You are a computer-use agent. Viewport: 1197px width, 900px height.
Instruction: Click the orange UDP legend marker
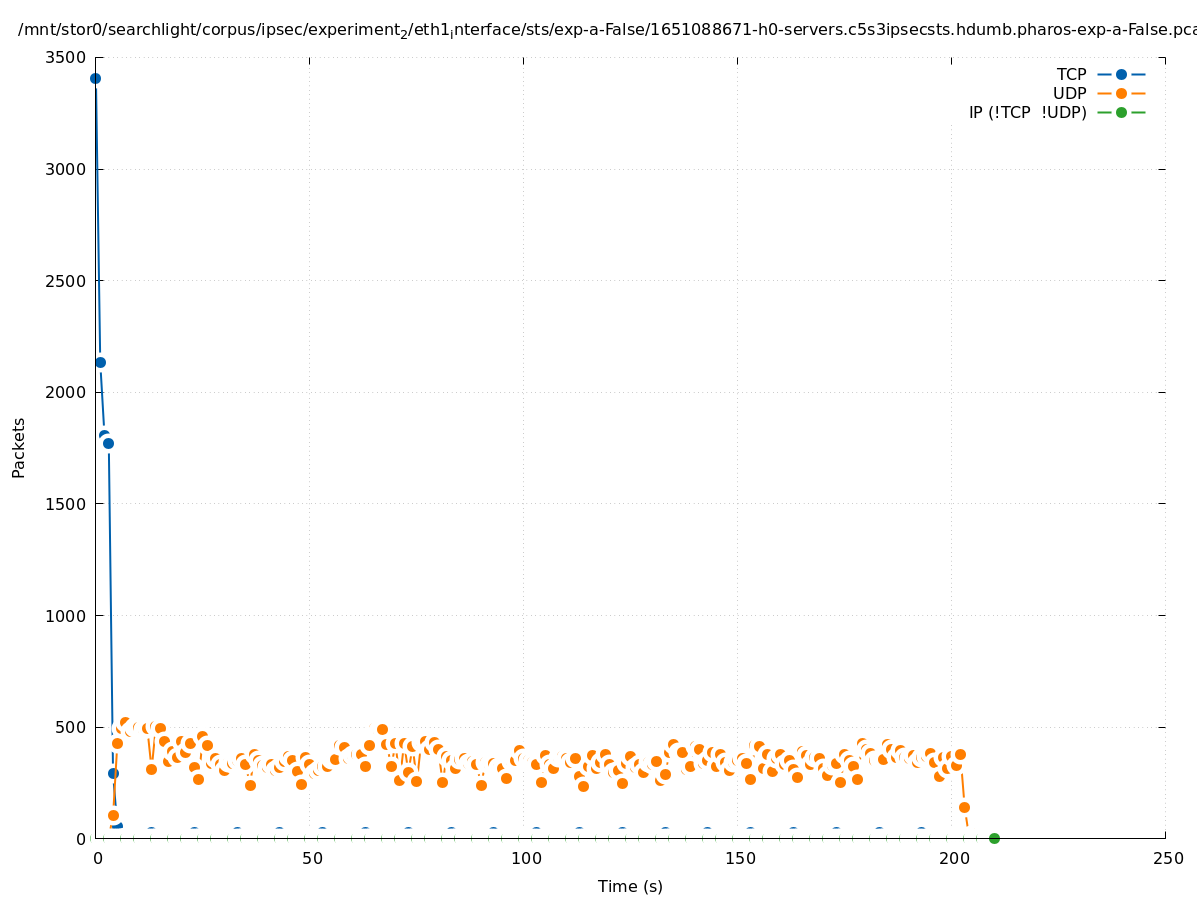pos(1121,93)
